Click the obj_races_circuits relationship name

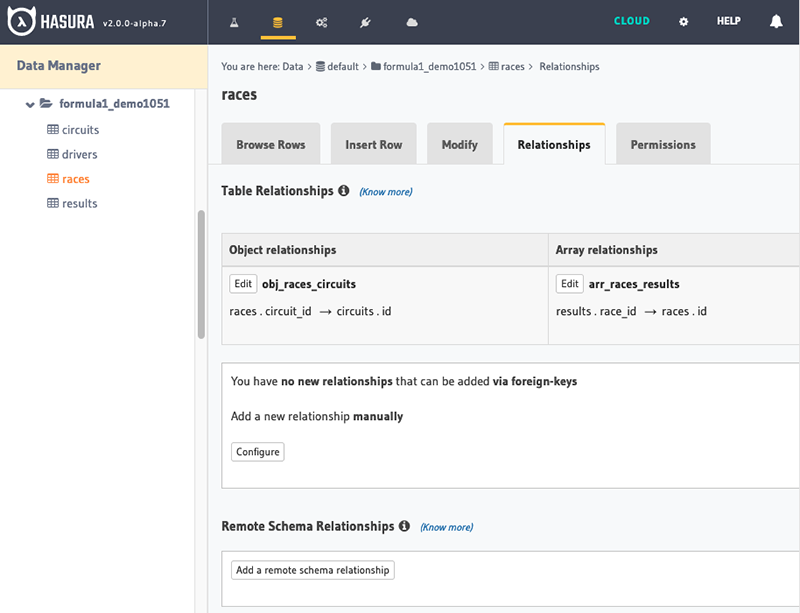309,284
